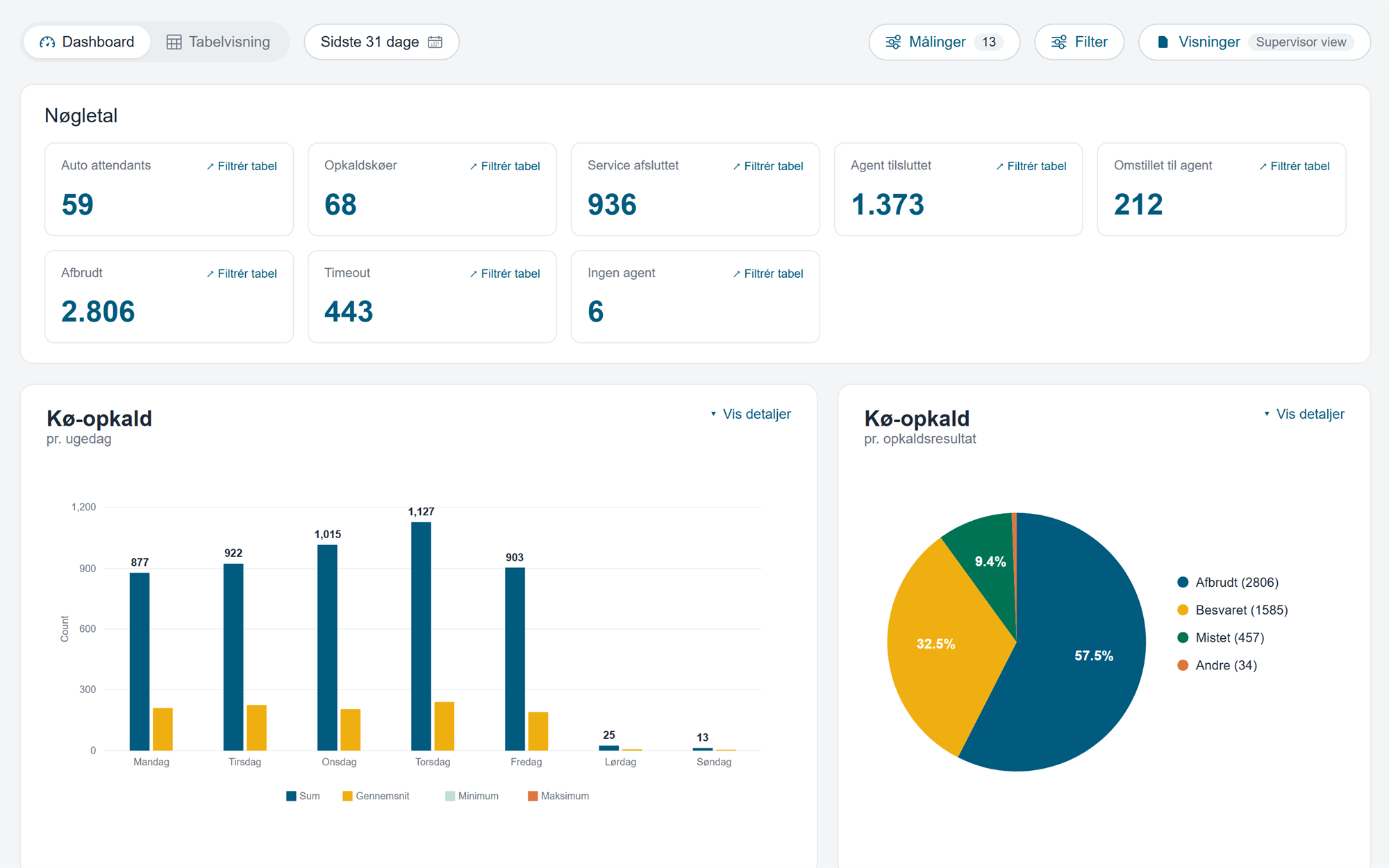Click the Tabelvisning table grid icon
This screenshot has height=868, width=1389.
tap(174, 42)
